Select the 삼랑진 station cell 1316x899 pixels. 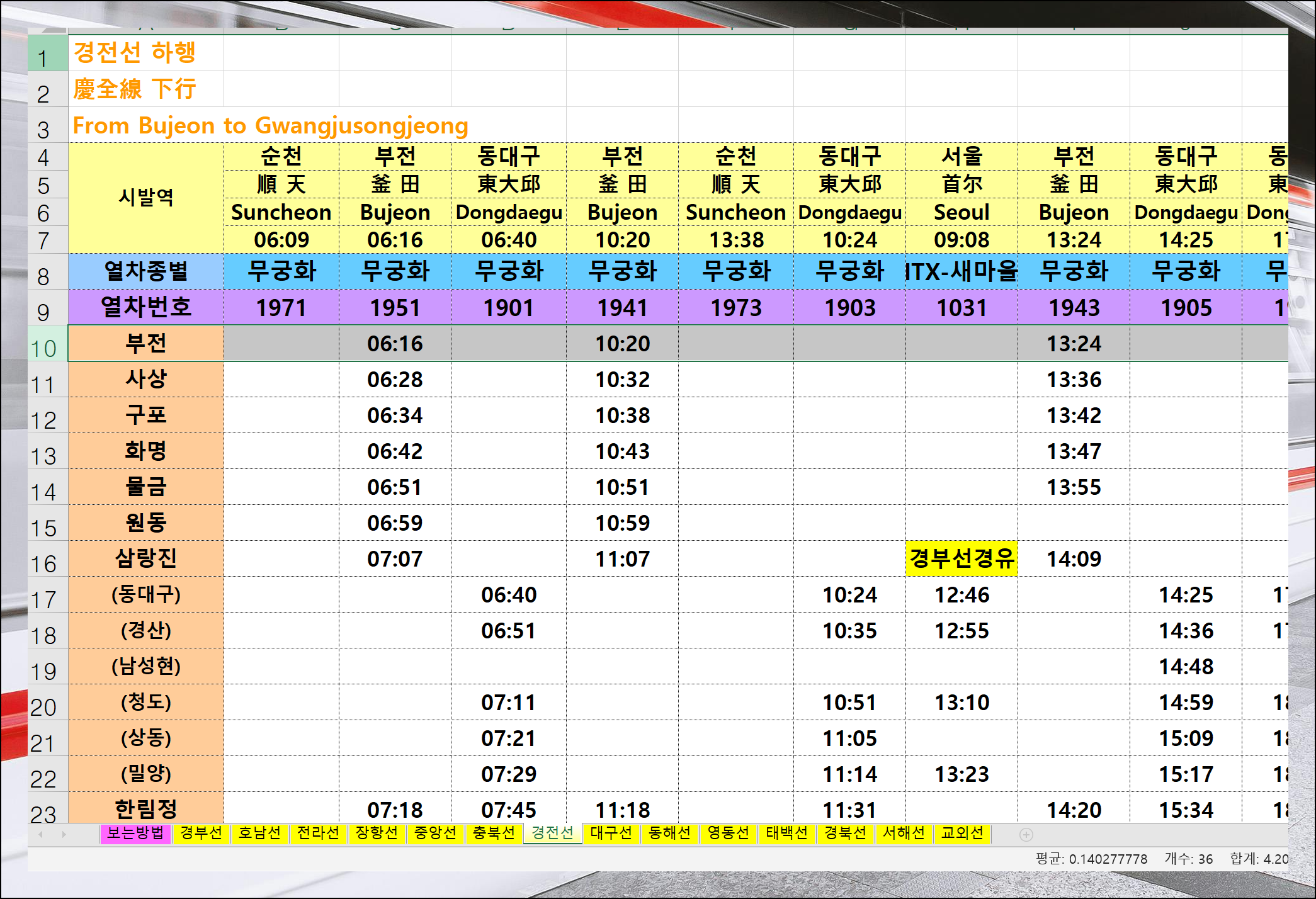pyautogui.click(x=145, y=558)
